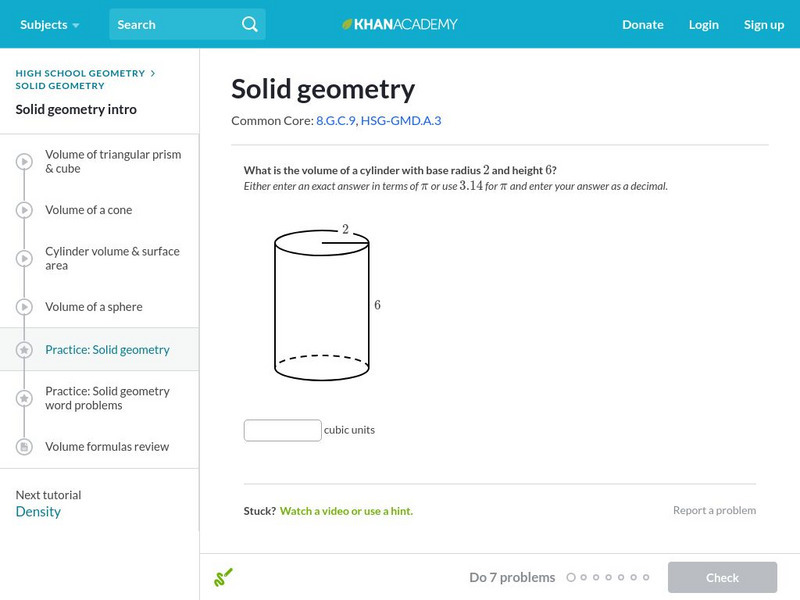Click the scratchpad pencil icon

223,577
